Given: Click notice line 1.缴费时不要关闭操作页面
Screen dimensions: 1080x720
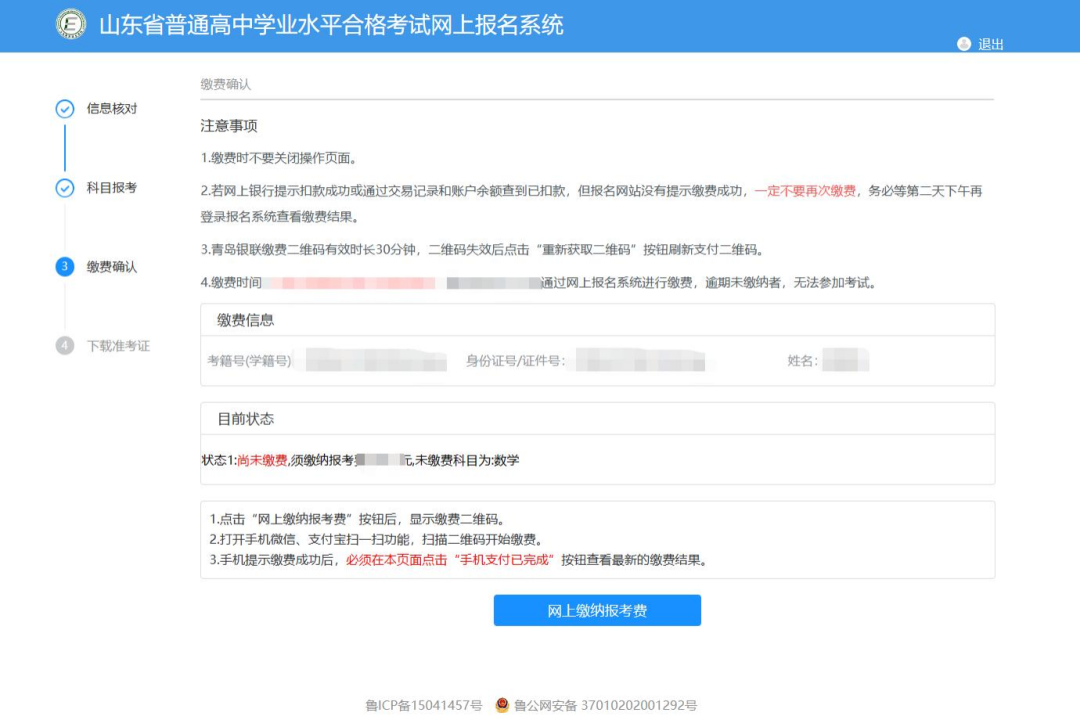Looking at the screenshot, I should [x=280, y=158].
